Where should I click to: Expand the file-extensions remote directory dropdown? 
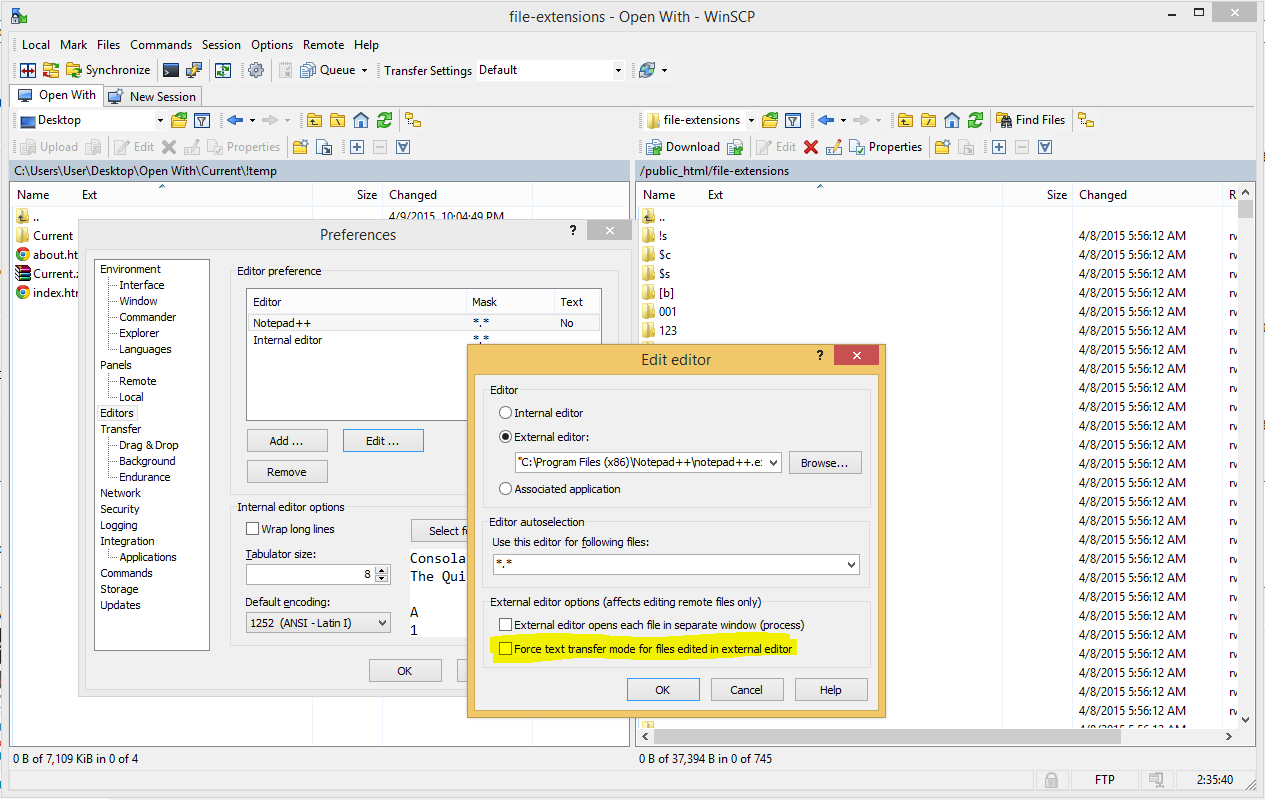751,120
